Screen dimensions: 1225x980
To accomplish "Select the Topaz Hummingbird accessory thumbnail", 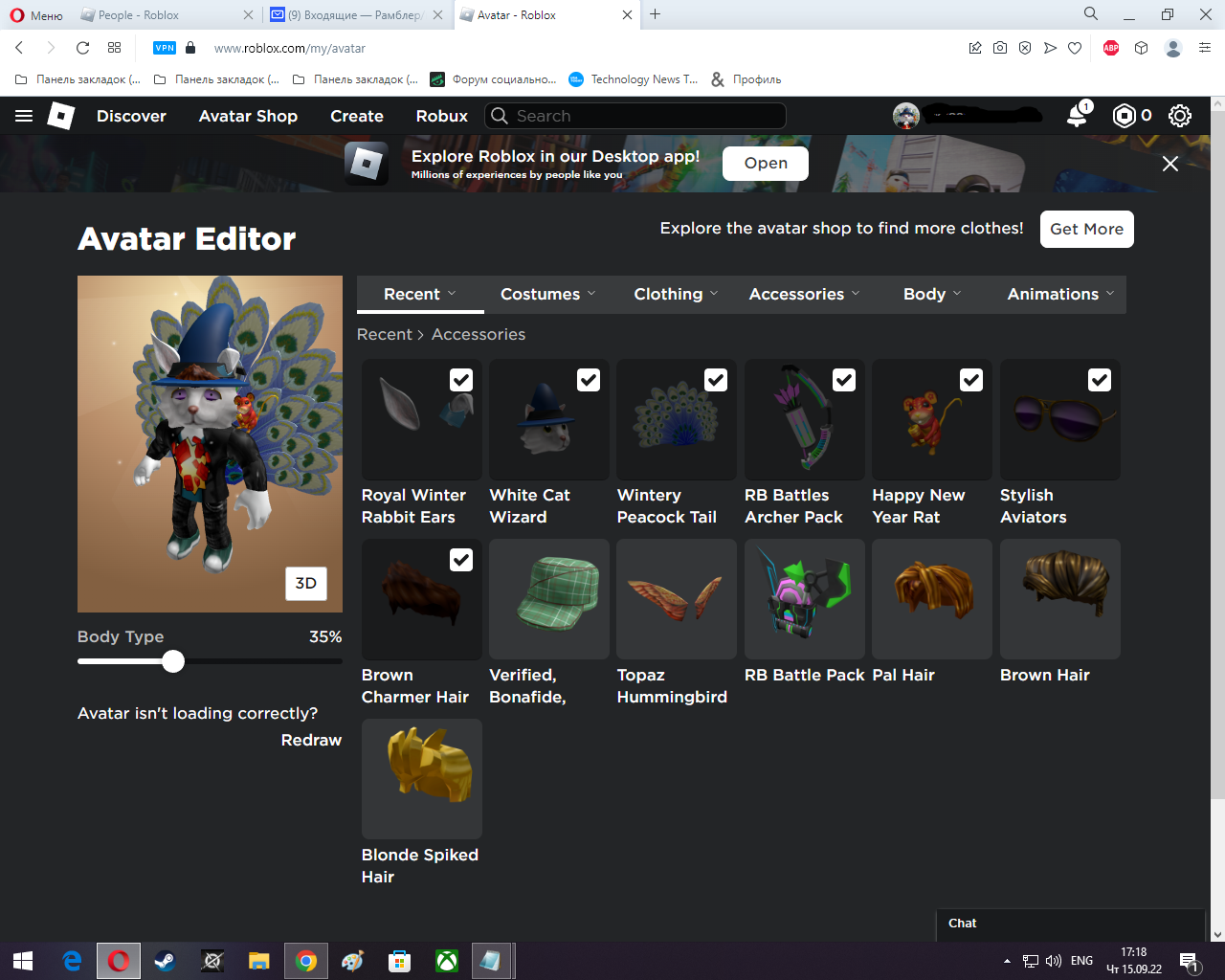I will (x=677, y=599).
